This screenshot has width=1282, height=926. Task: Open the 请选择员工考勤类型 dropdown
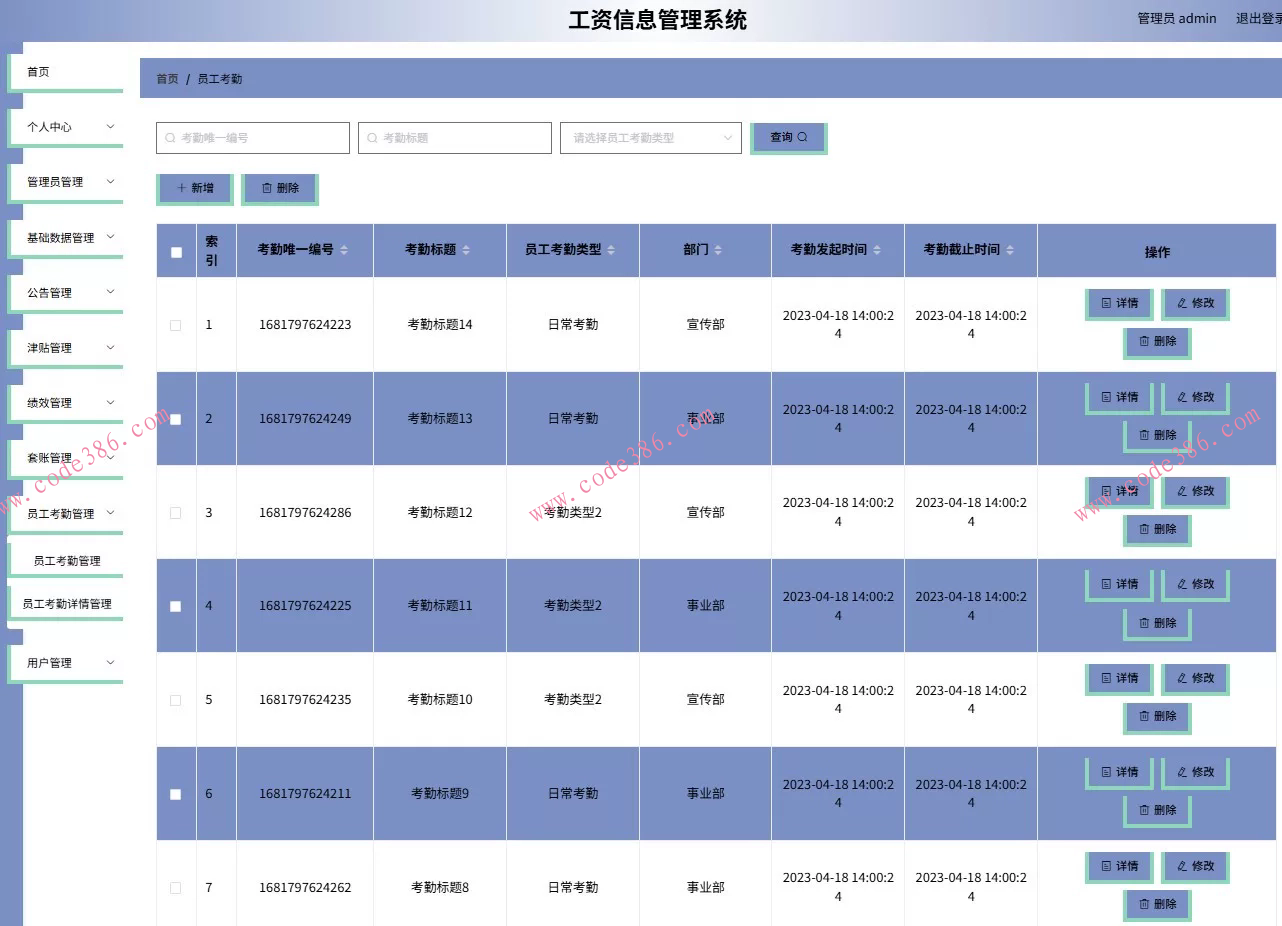[651, 138]
